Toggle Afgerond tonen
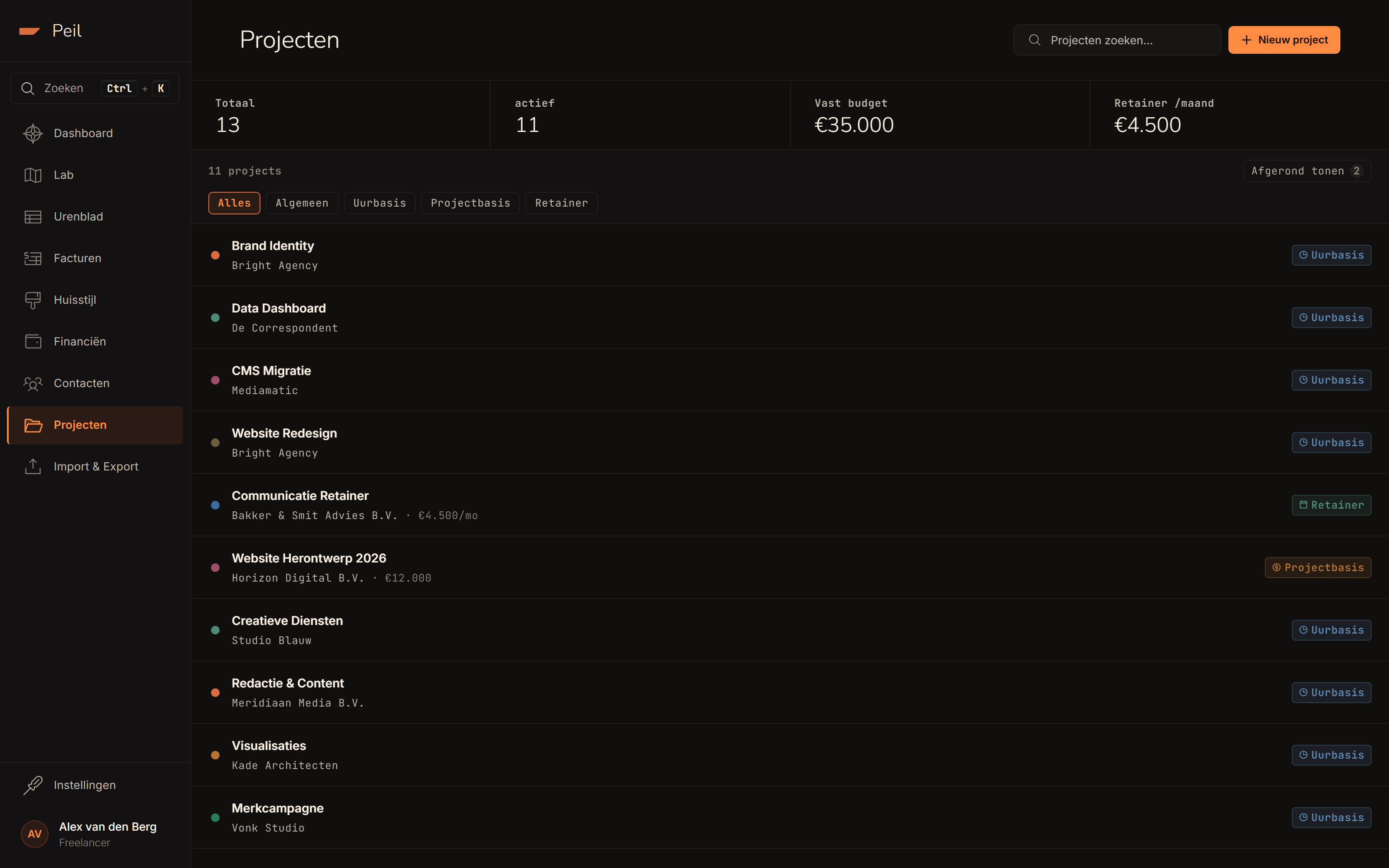This screenshot has width=1389, height=868. coord(1307,171)
